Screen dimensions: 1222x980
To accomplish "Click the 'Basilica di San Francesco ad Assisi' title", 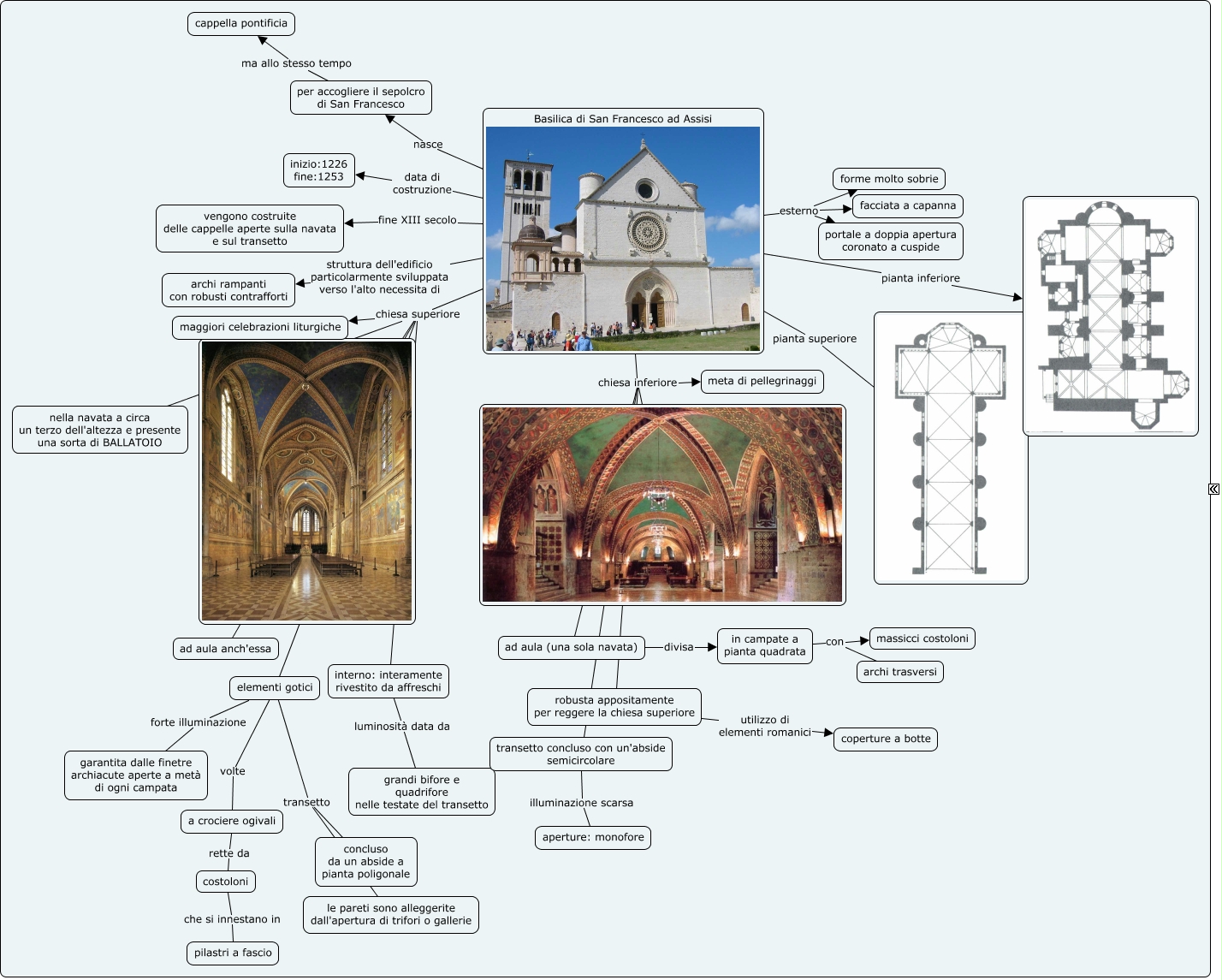I will point(623,119).
